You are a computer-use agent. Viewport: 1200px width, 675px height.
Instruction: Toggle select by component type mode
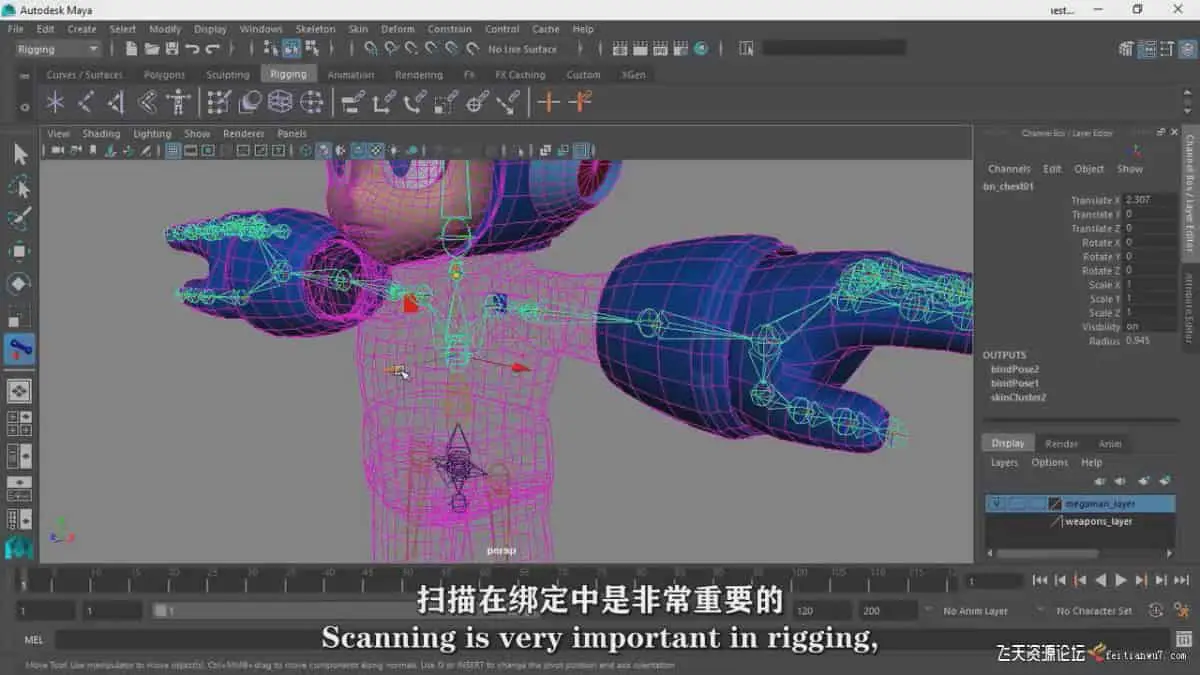tap(311, 48)
